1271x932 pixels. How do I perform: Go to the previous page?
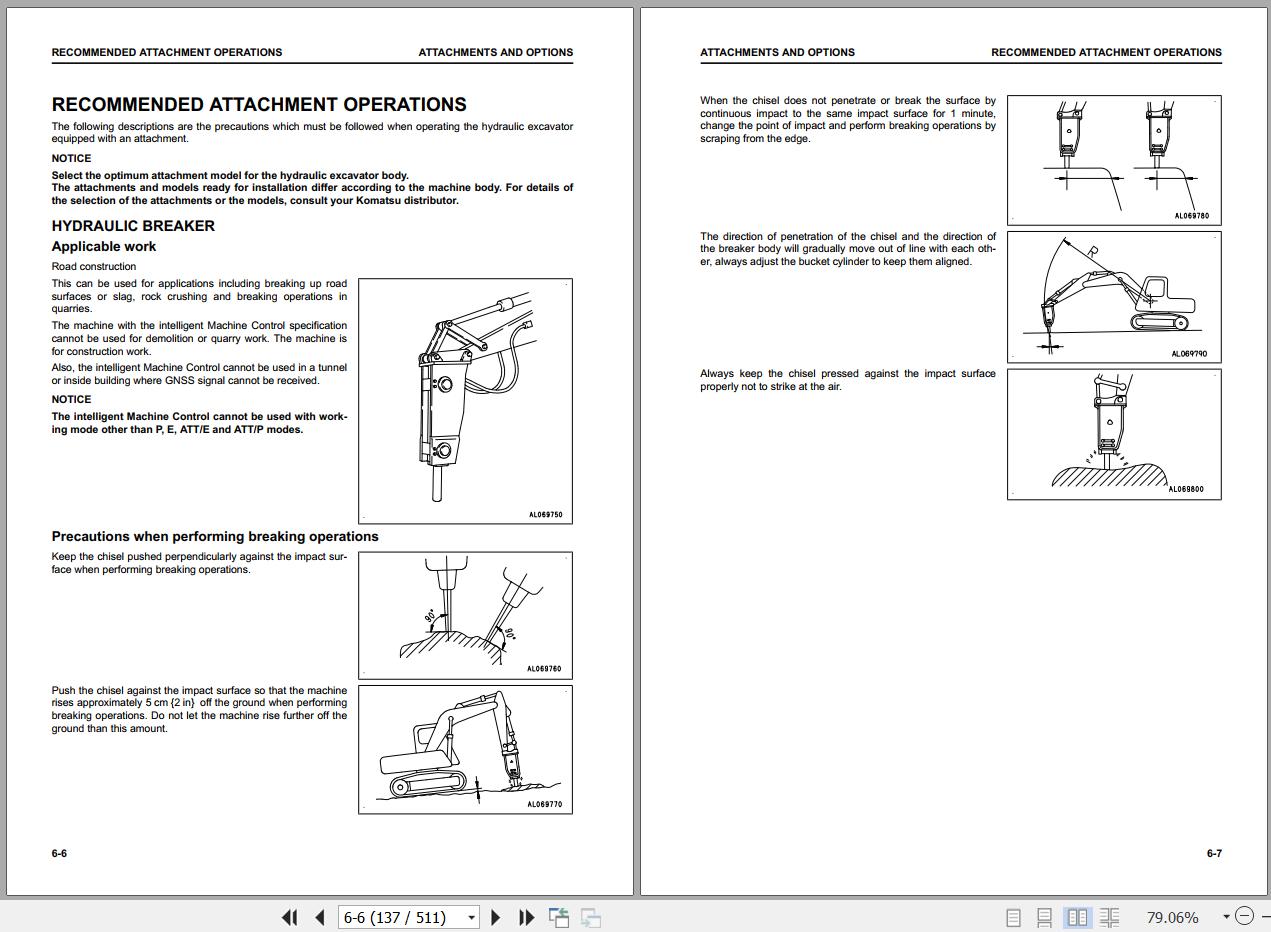tap(320, 917)
